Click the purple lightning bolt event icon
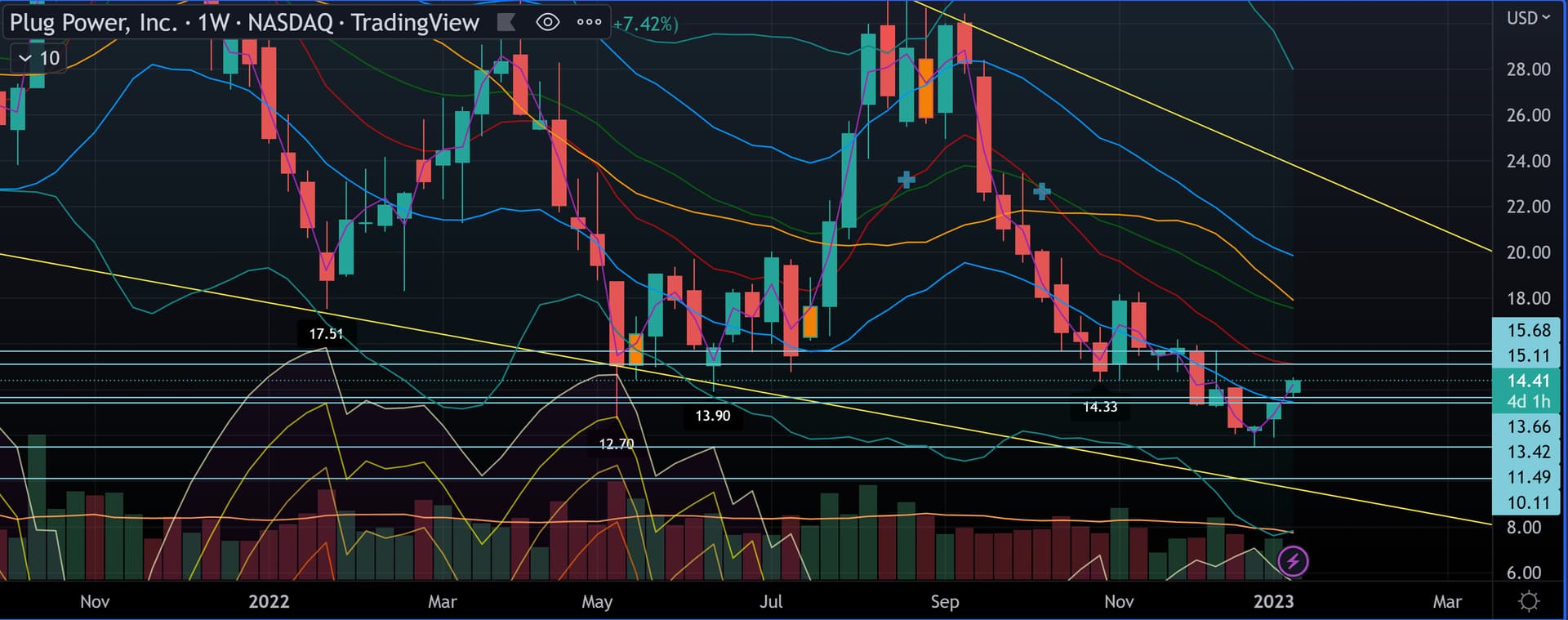The width and height of the screenshot is (1568, 620). click(1293, 561)
